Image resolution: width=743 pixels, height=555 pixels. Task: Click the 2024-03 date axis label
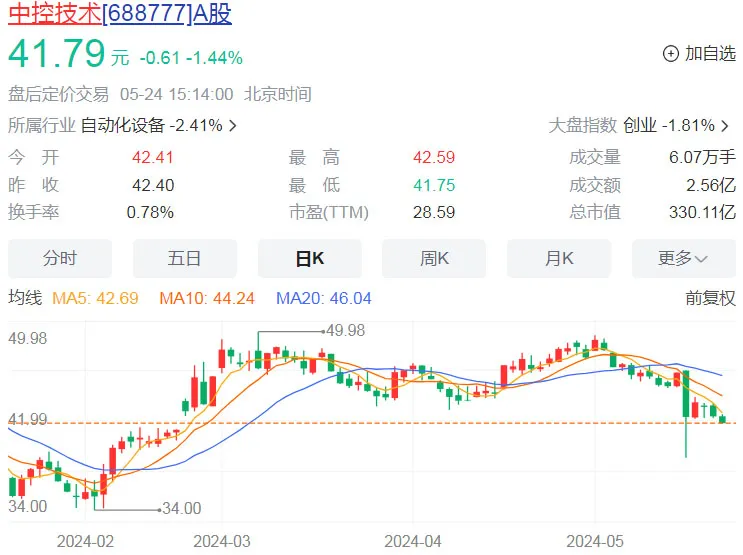[222, 541]
